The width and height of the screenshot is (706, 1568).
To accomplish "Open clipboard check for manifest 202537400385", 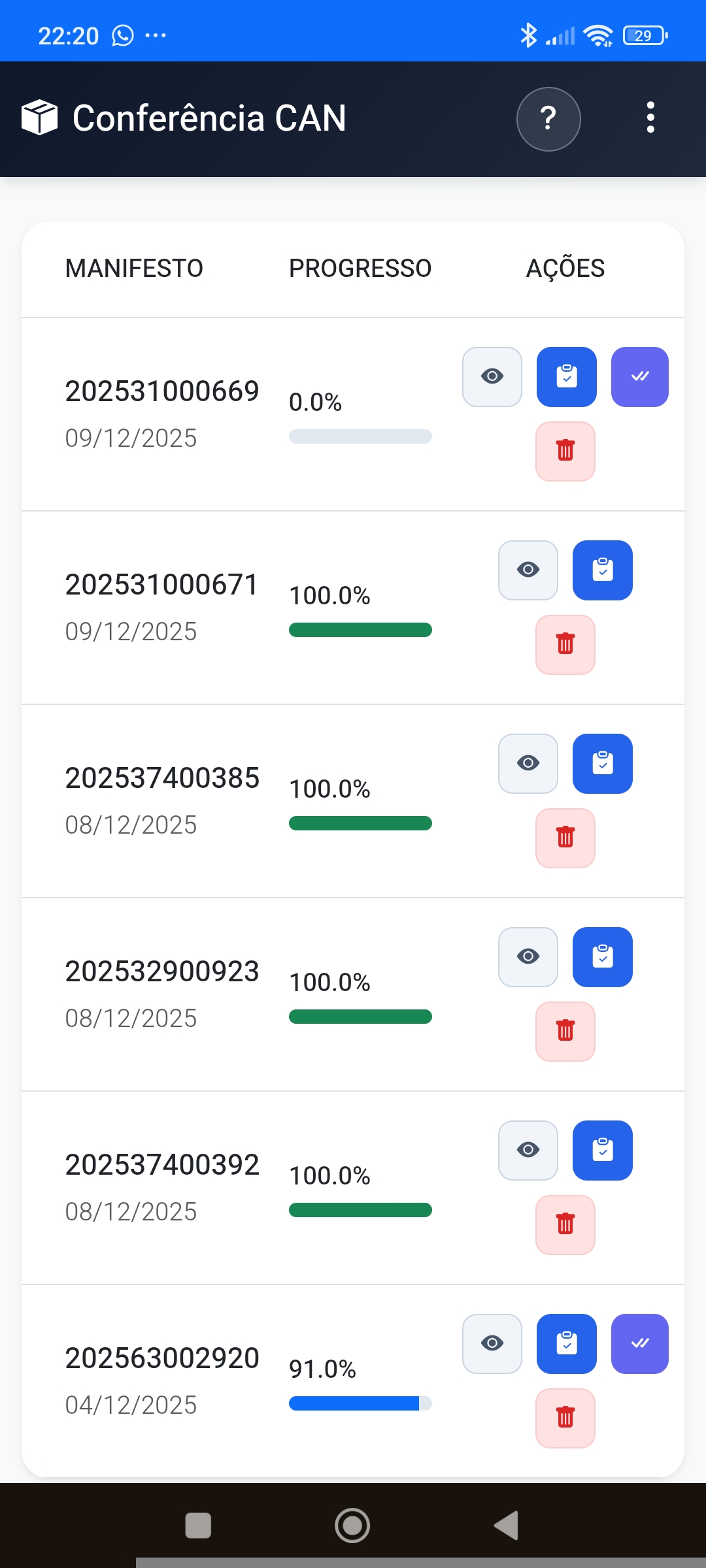I will point(602,764).
